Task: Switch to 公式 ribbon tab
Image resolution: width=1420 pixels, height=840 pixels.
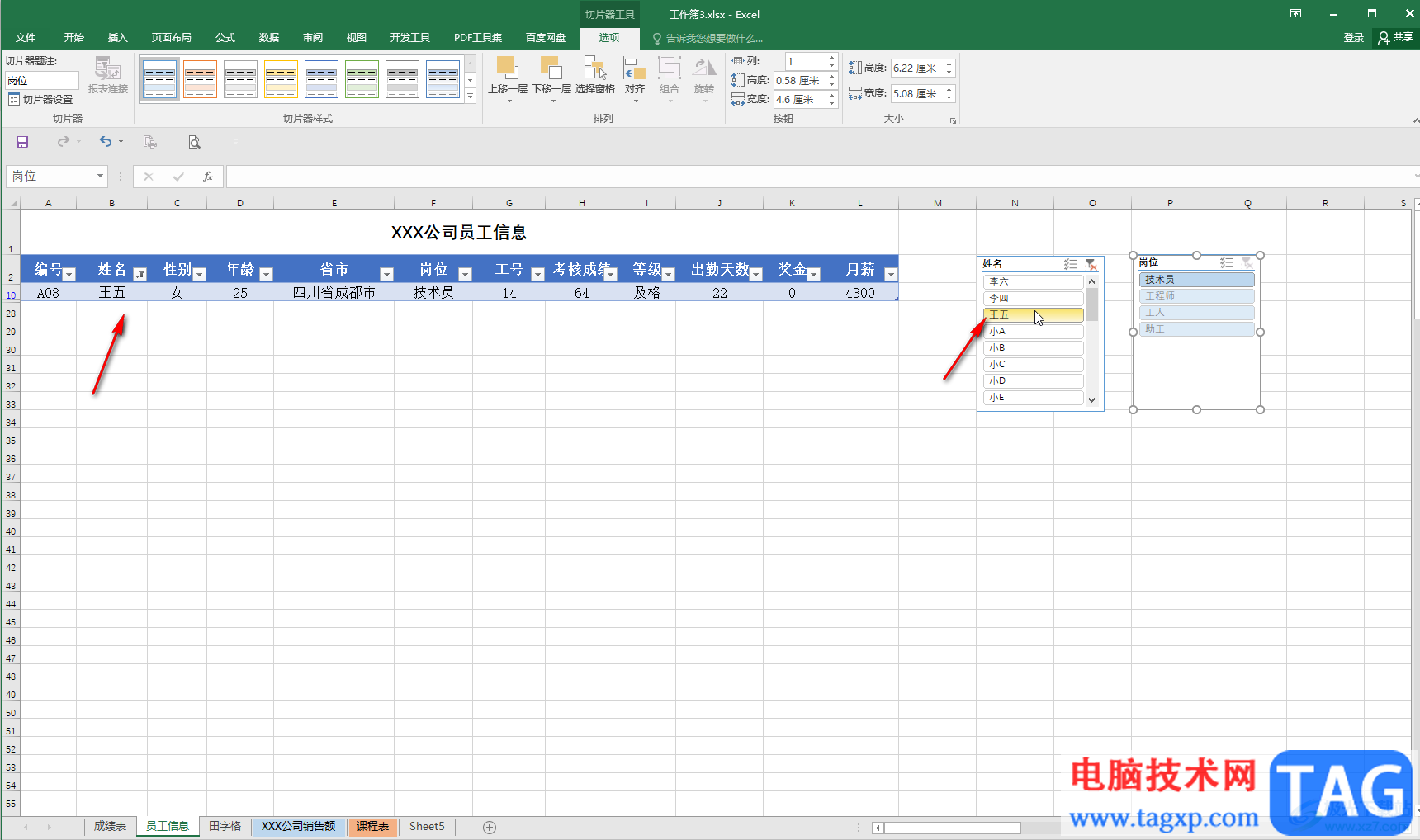Action: (x=225, y=38)
